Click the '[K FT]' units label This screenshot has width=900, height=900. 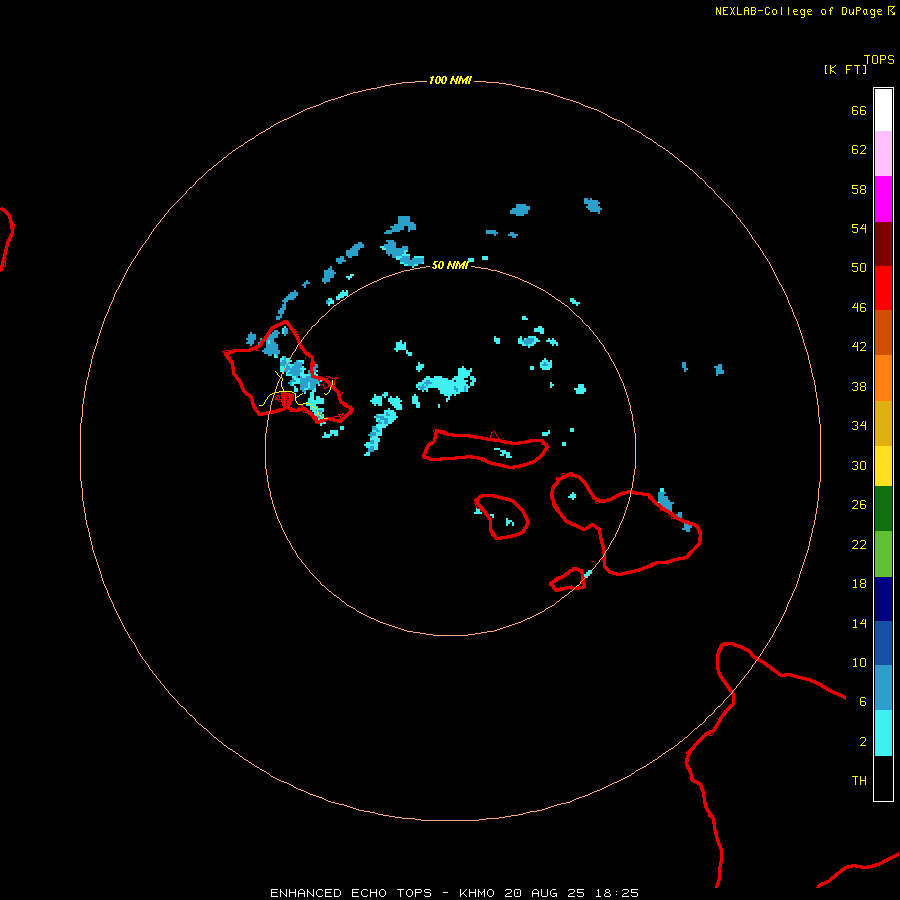[x=845, y=69]
